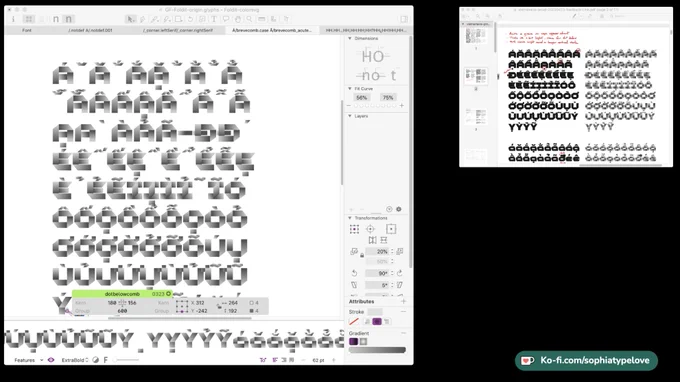Slant right with the skew icon
680x382 pixels.
(x=400, y=285)
